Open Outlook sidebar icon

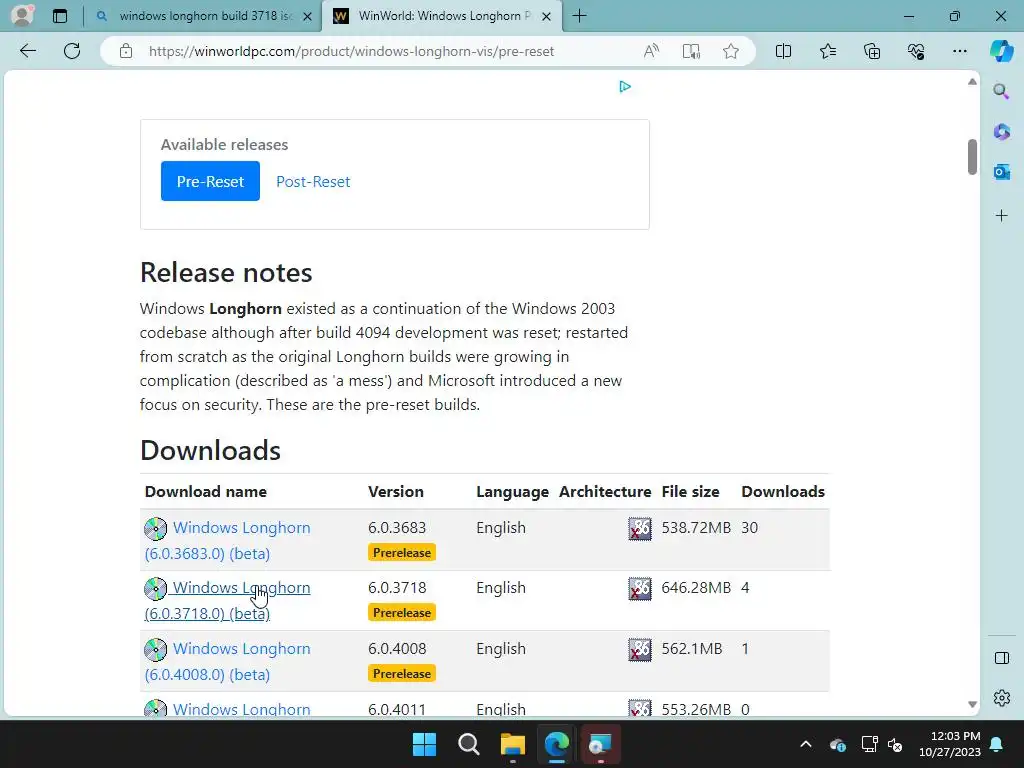click(1001, 172)
